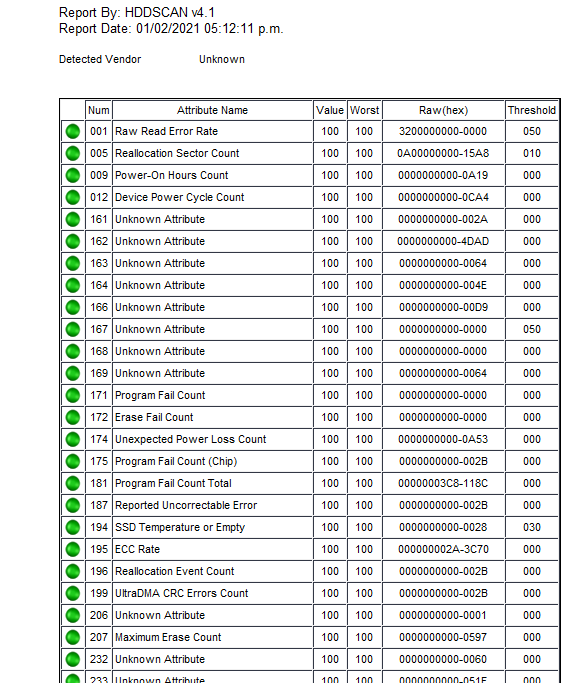Click green status icon for Maximum Erase Count
The height and width of the screenshot is (683, 585).
[73, 637]
